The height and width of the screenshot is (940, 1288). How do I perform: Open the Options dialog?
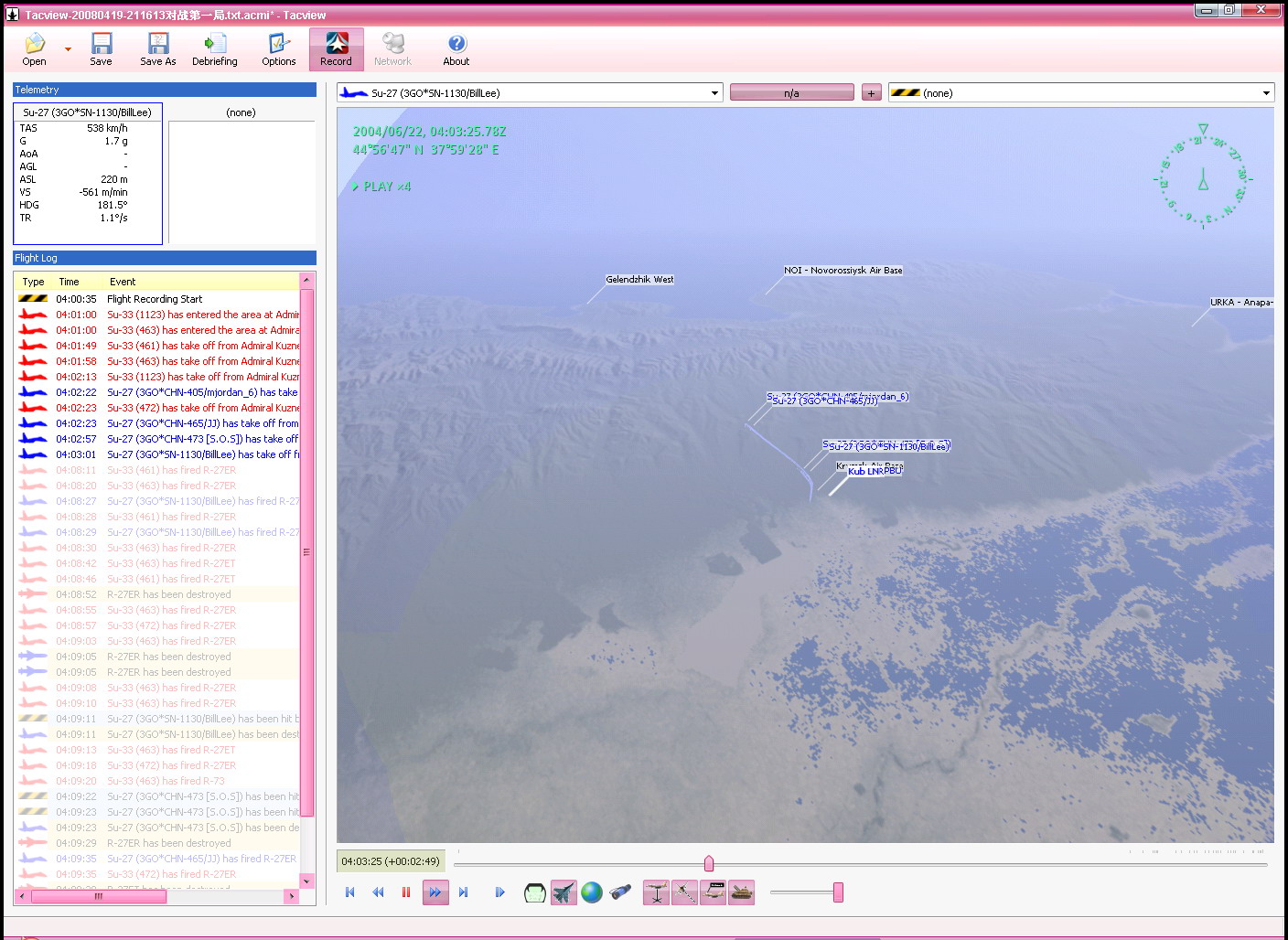[x=279, y=49]
